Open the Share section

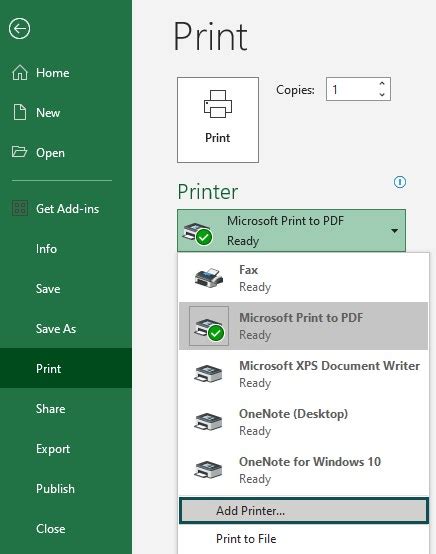[66, 408]
